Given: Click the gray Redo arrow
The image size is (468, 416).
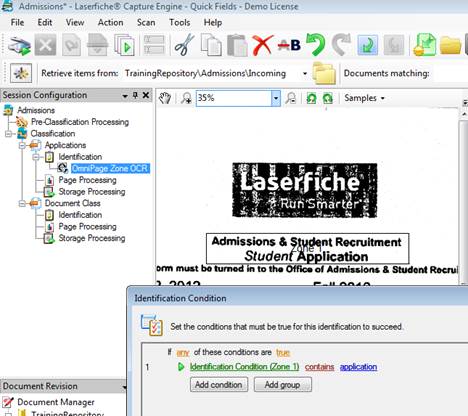Looking at the screenshot, I should pos(341,45).
